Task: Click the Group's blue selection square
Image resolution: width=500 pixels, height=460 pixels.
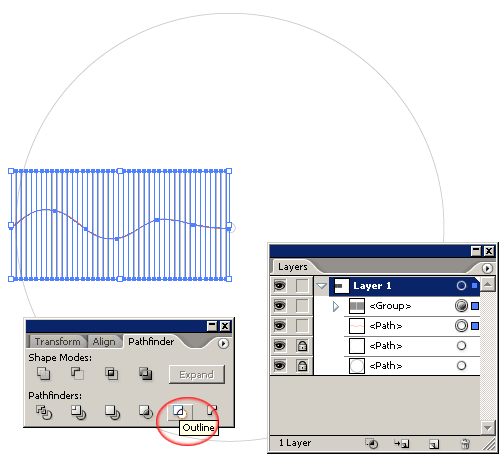Action: coord(475,306)
